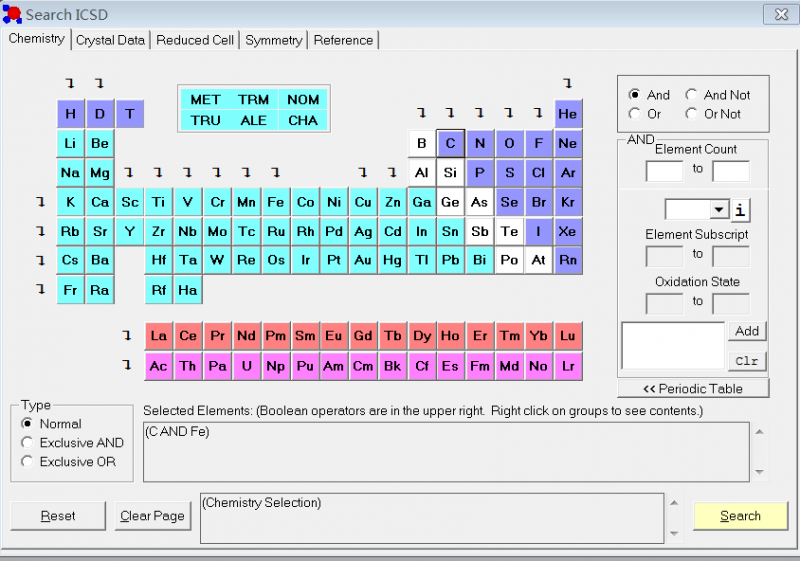800x561 pixels.
Task: Switch to Reduced Cell tab
Action: click(195, 40)
